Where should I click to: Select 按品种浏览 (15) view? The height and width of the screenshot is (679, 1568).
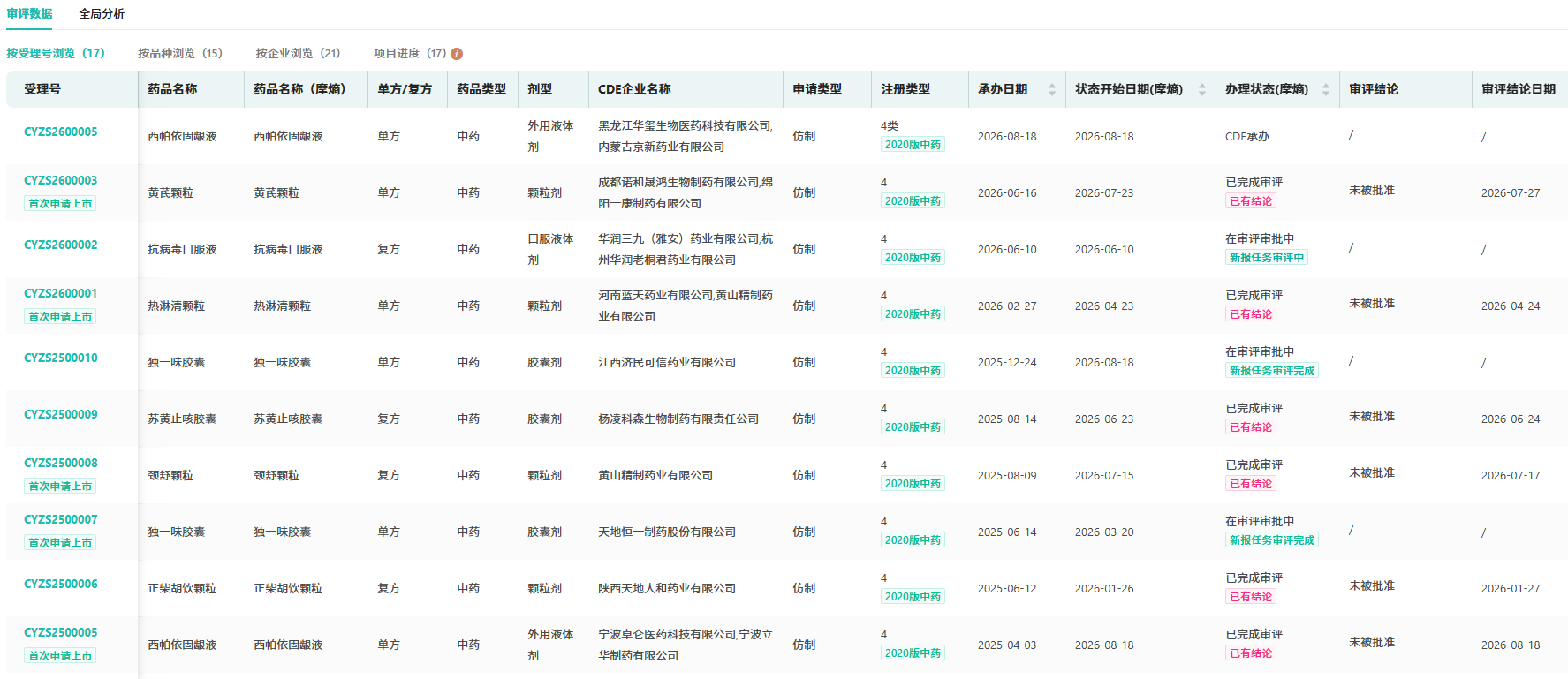tap(180, 53)
